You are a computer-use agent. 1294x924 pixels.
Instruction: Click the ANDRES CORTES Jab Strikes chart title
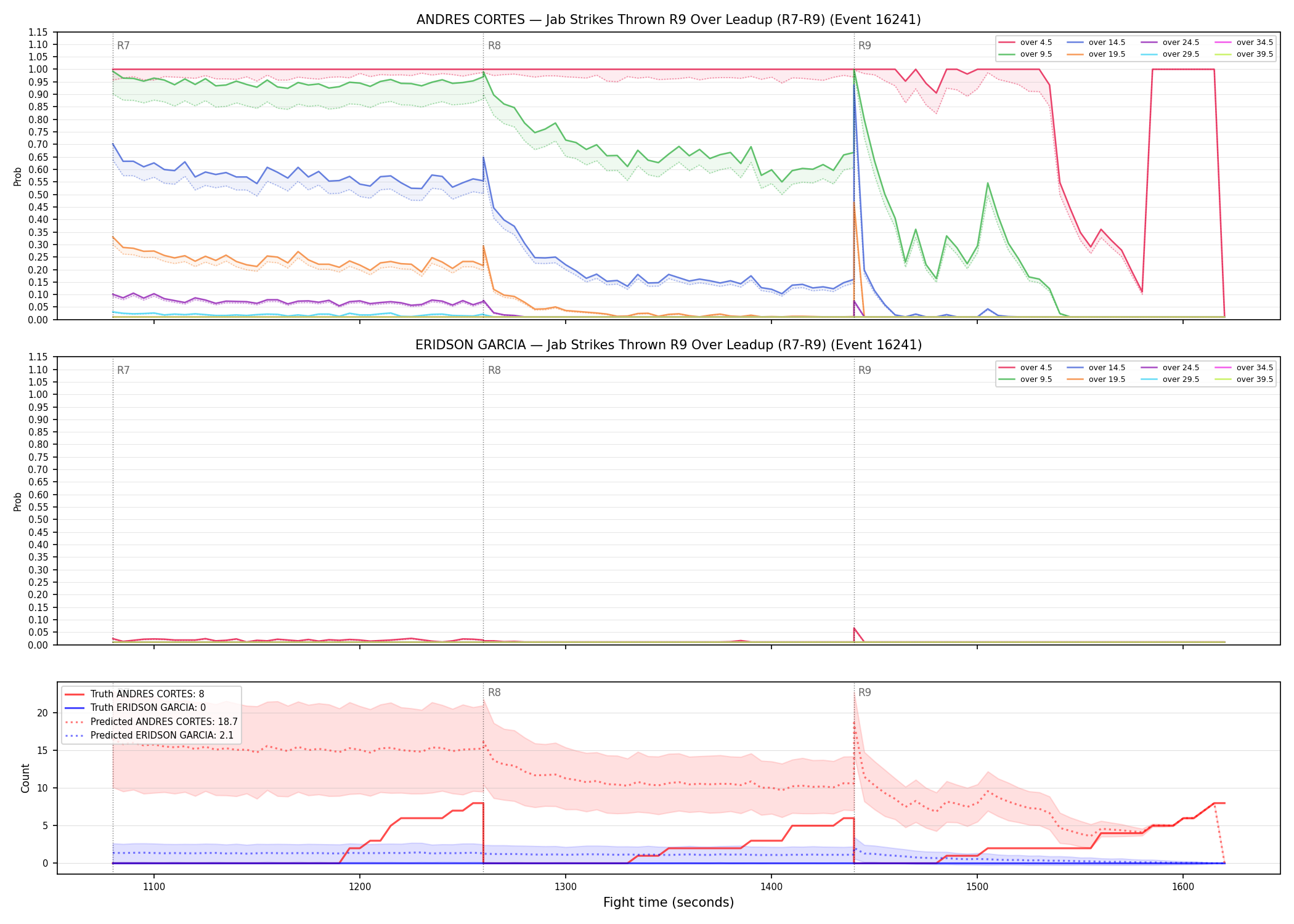pyautogui.click(x=669, y=20)
